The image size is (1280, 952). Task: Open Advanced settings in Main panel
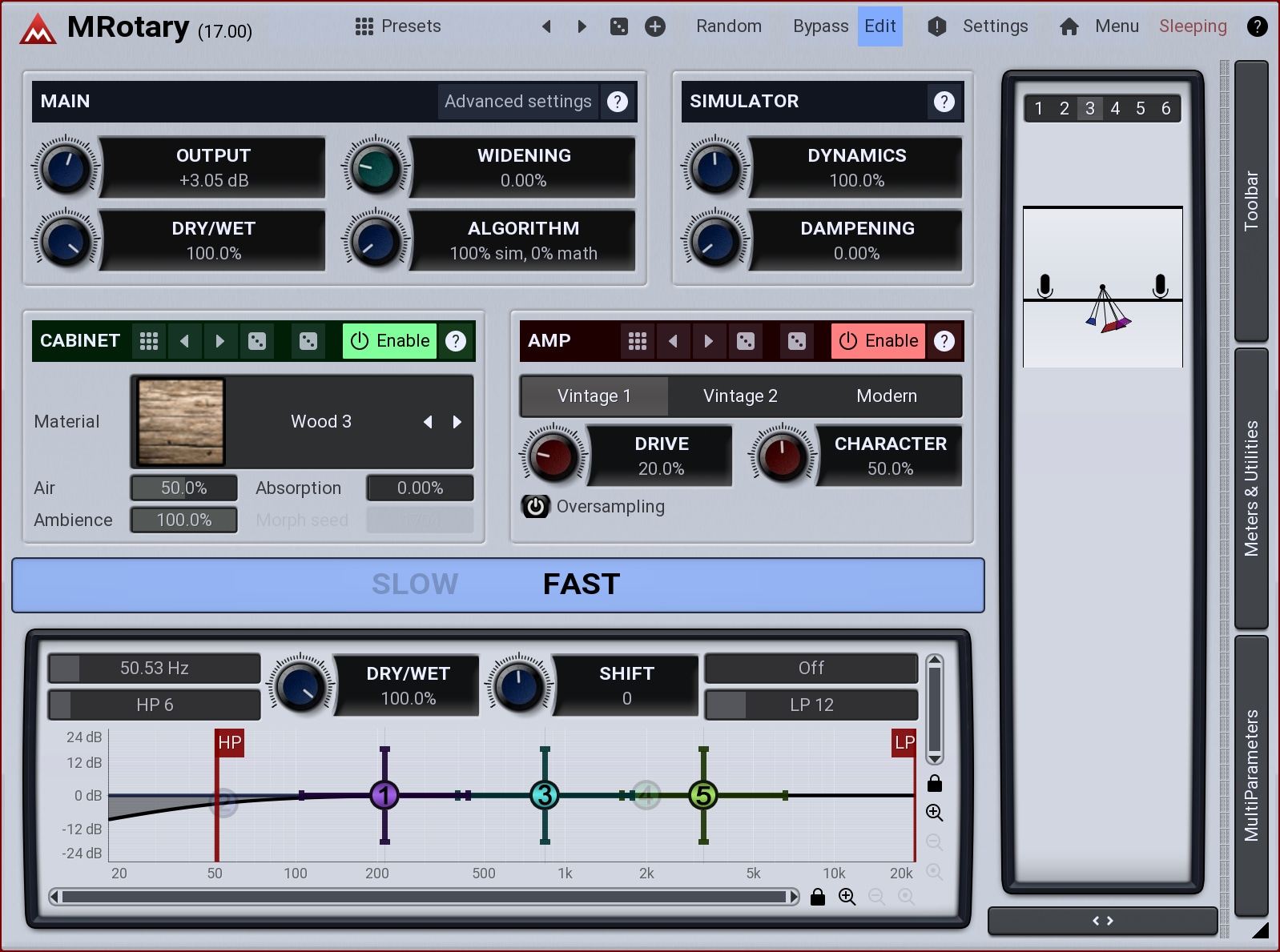click(517, 102)
